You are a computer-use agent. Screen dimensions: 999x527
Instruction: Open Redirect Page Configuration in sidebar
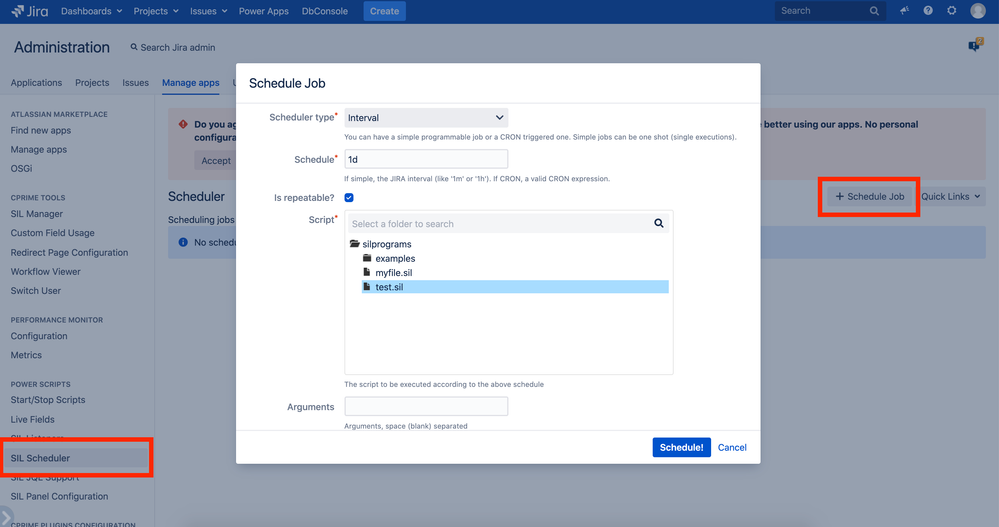pyautogui.click(x=69, y=252)
